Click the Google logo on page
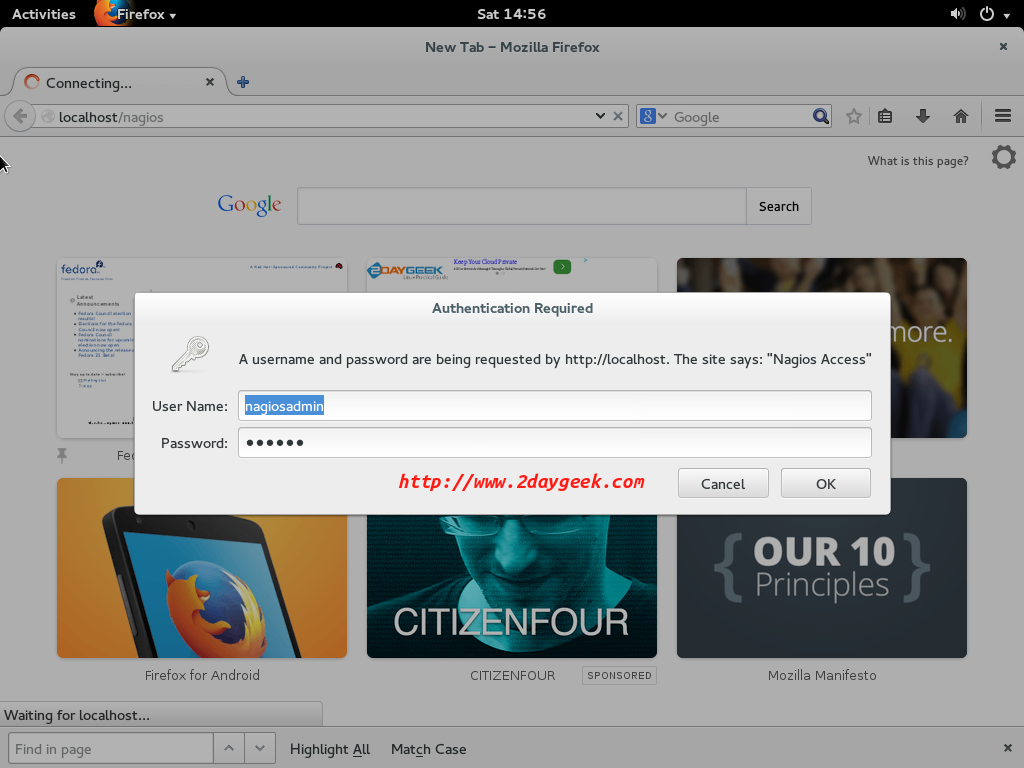1024x768 pixels. coord(249,205)
